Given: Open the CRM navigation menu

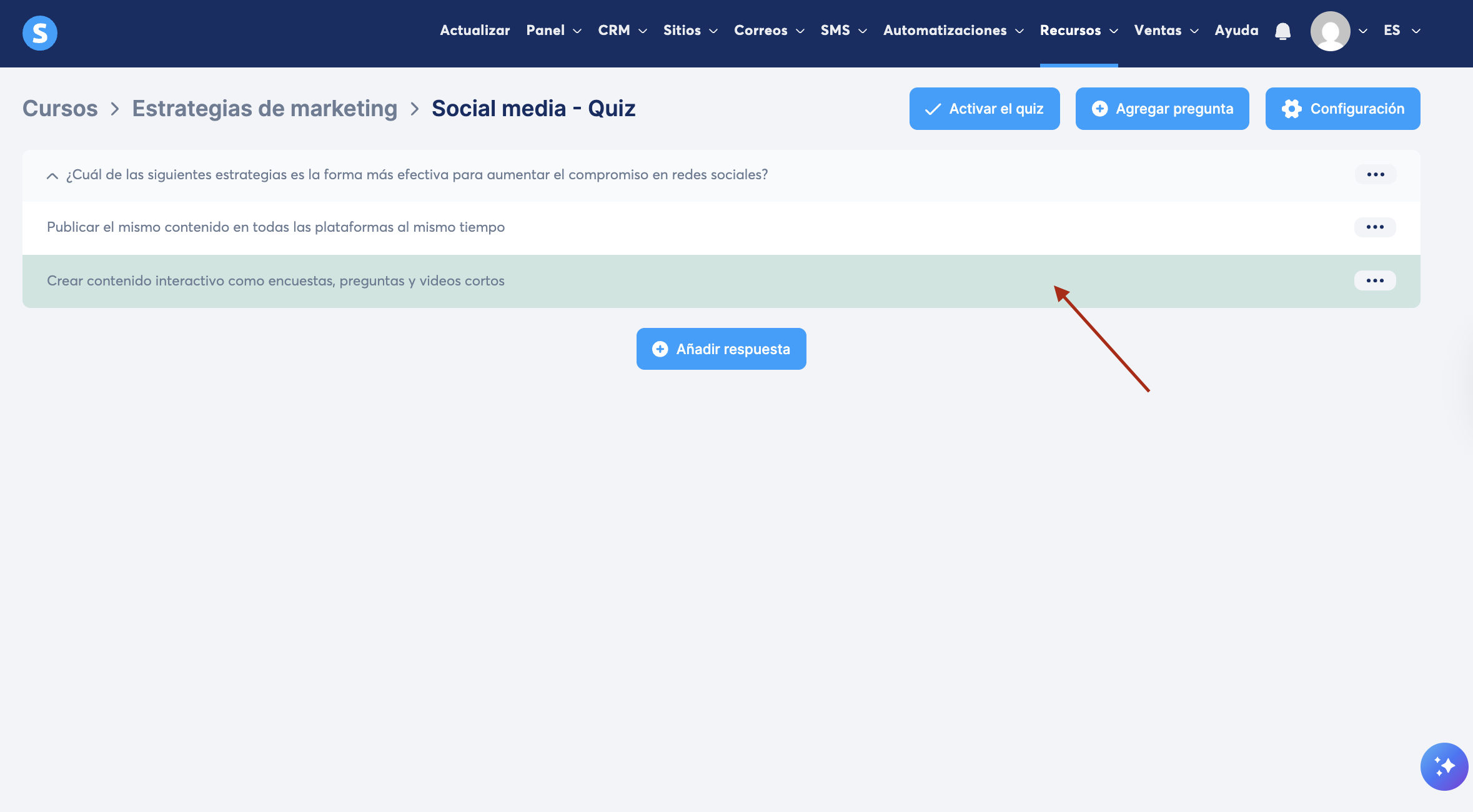Looking at the screenshot, I should point(622,31).
